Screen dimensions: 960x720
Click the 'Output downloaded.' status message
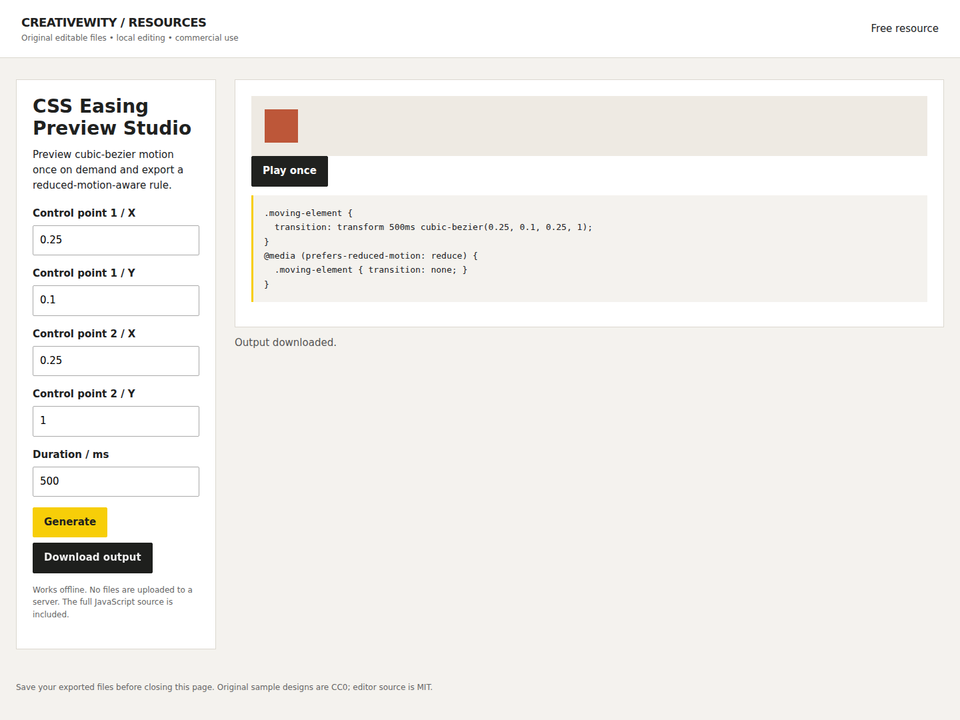point(285,342)
